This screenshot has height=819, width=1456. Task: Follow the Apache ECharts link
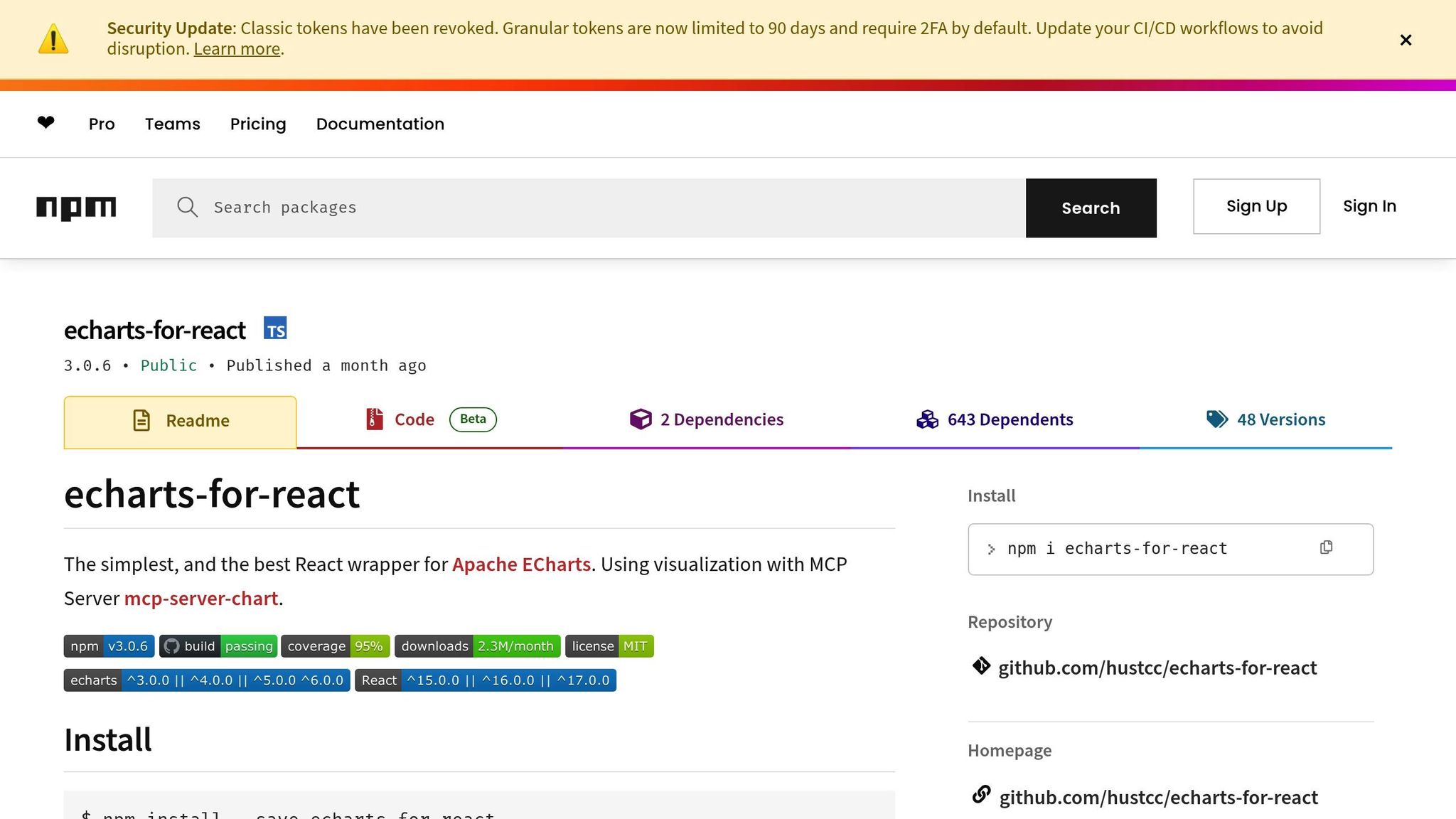[x=521, y=564]
